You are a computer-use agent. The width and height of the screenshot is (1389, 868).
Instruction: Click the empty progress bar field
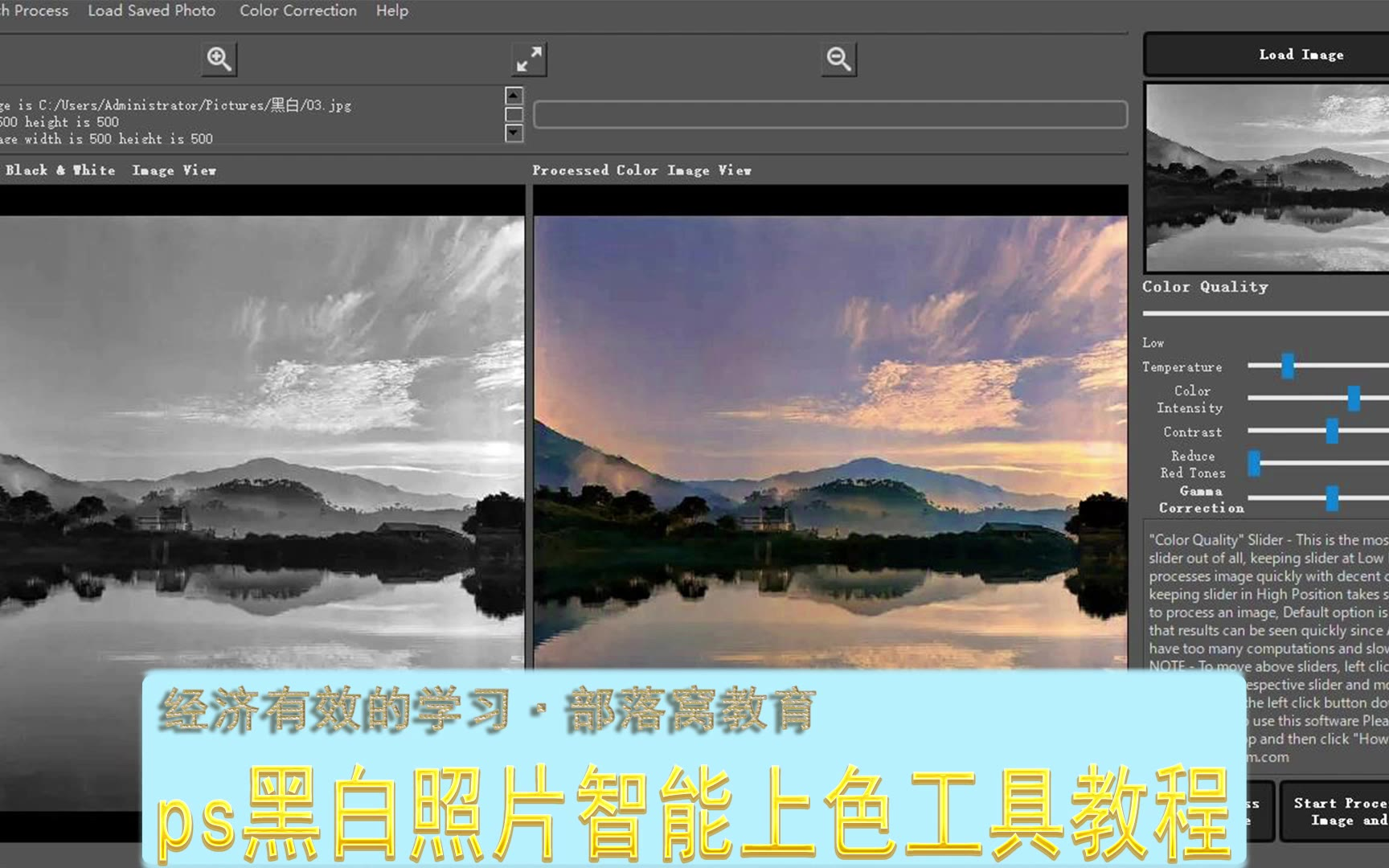830,115
